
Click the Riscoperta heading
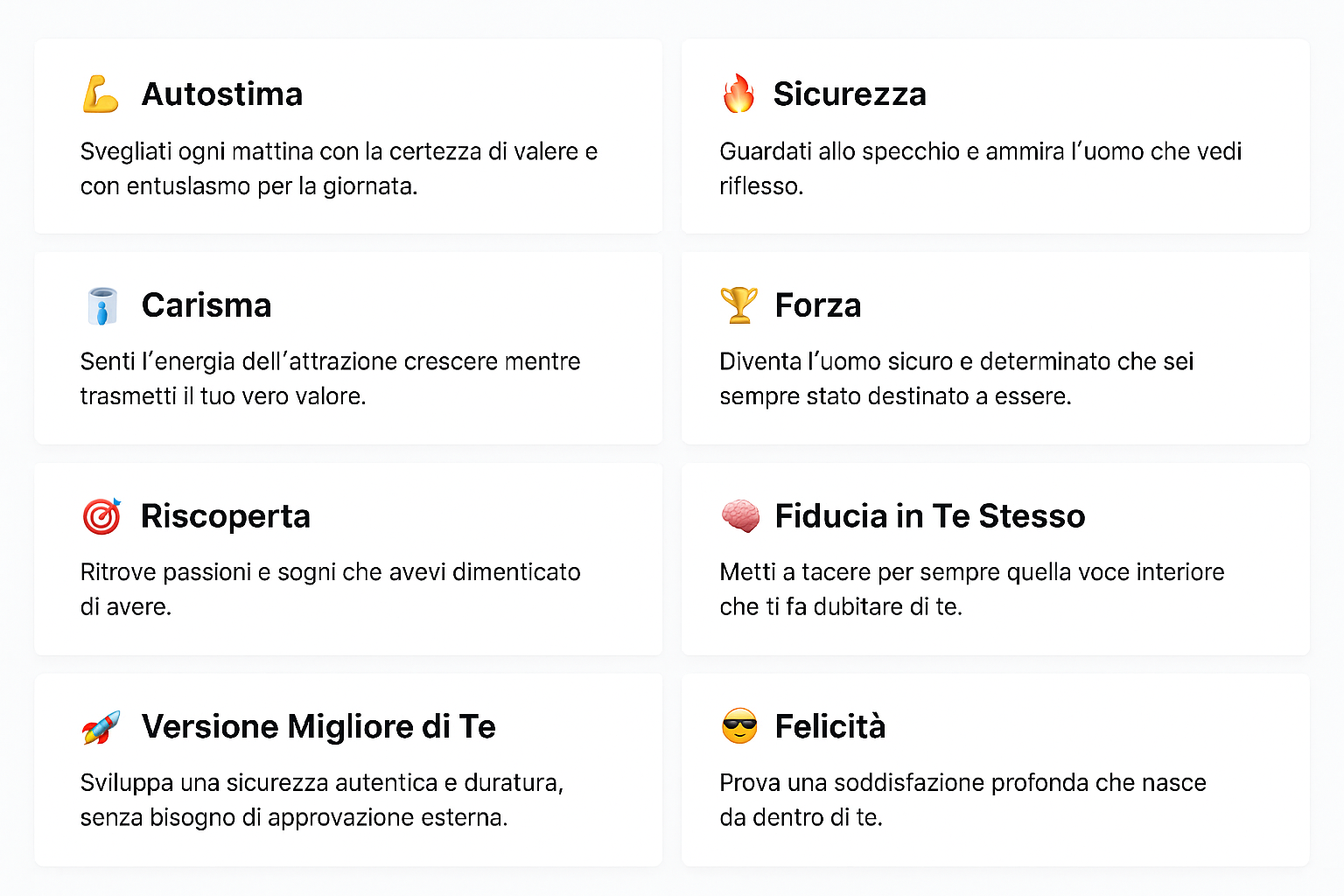226,516
